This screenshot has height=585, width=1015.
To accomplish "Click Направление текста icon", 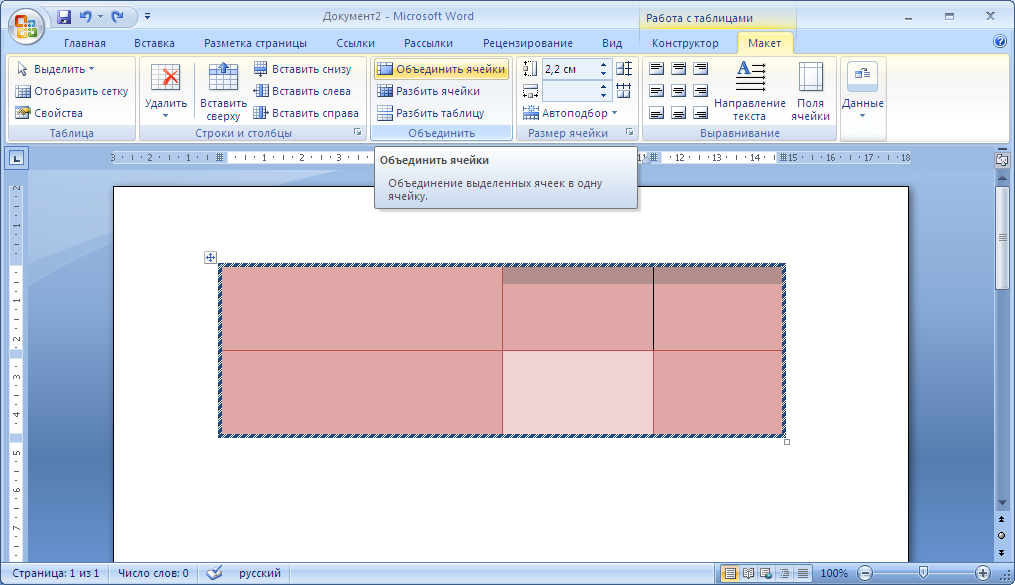I will tap(750, 76).
